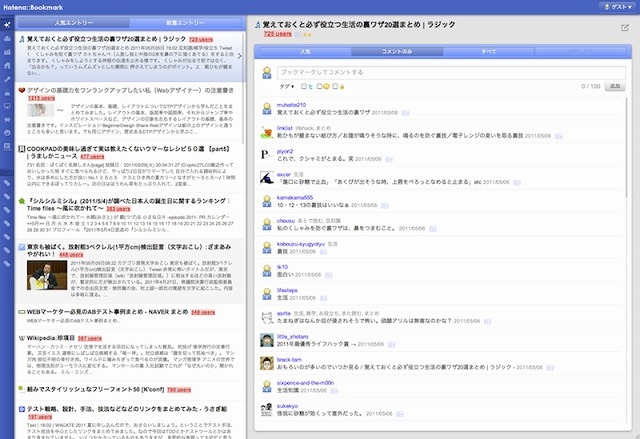Open user kobouzu-syugyotyu's profile

[x=301, y=244]
